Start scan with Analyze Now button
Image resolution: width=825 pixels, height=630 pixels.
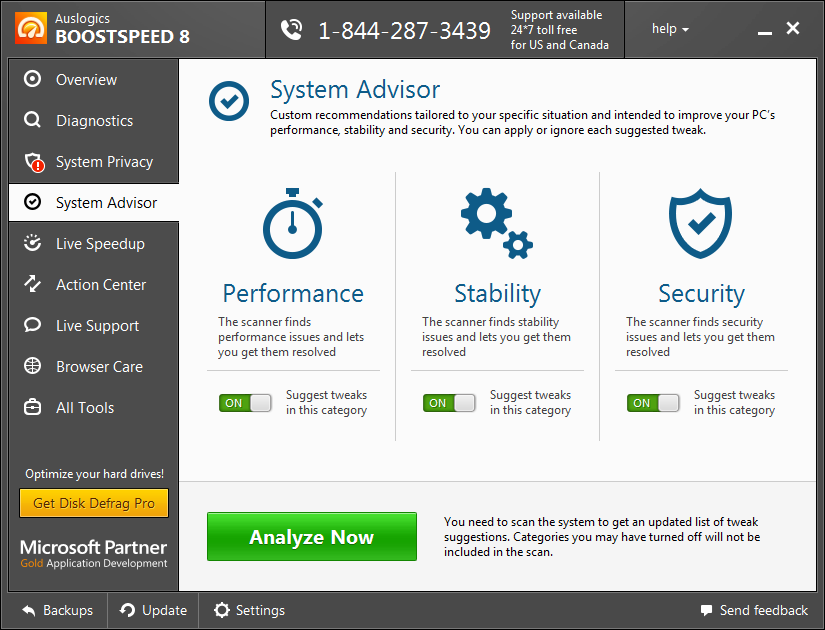coord(312,537)
